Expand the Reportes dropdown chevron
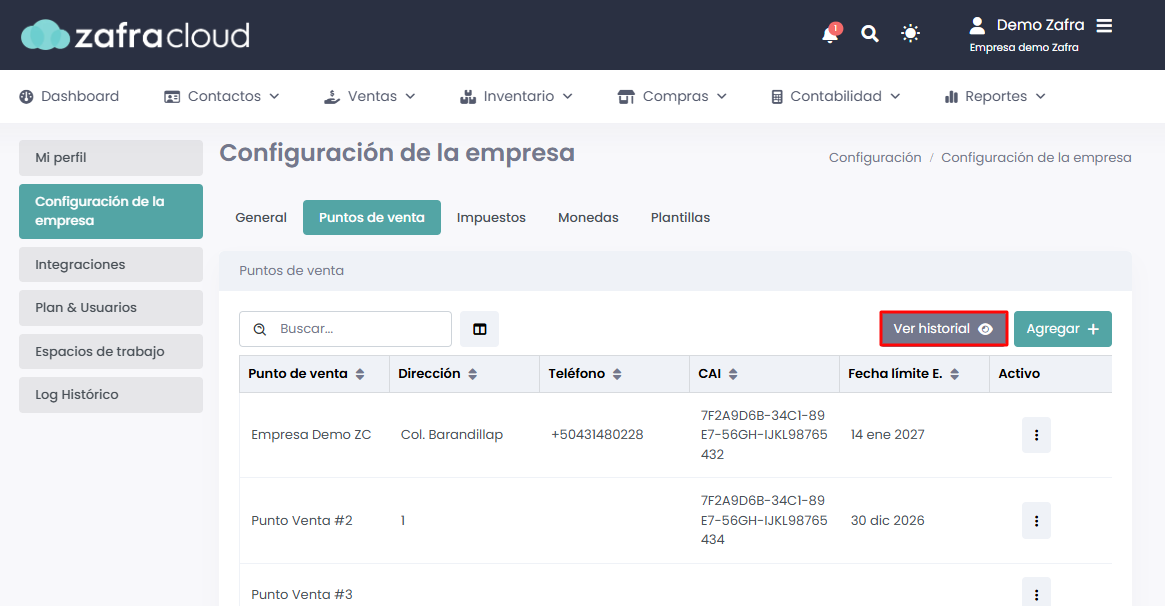Viewport: 1165px width, 606px height. coord(1040,97)
